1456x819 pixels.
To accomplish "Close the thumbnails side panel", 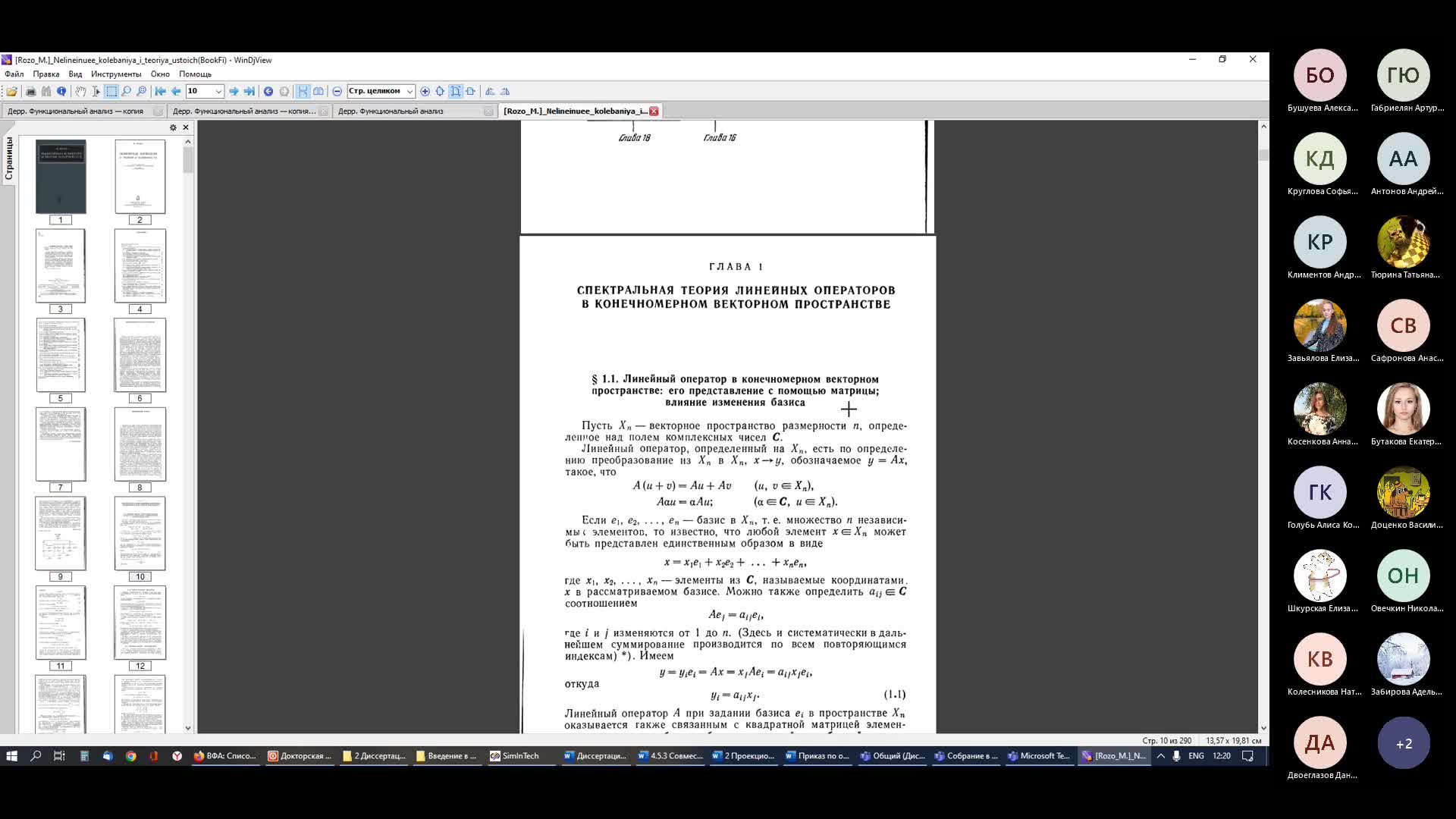I will (186, 127).
